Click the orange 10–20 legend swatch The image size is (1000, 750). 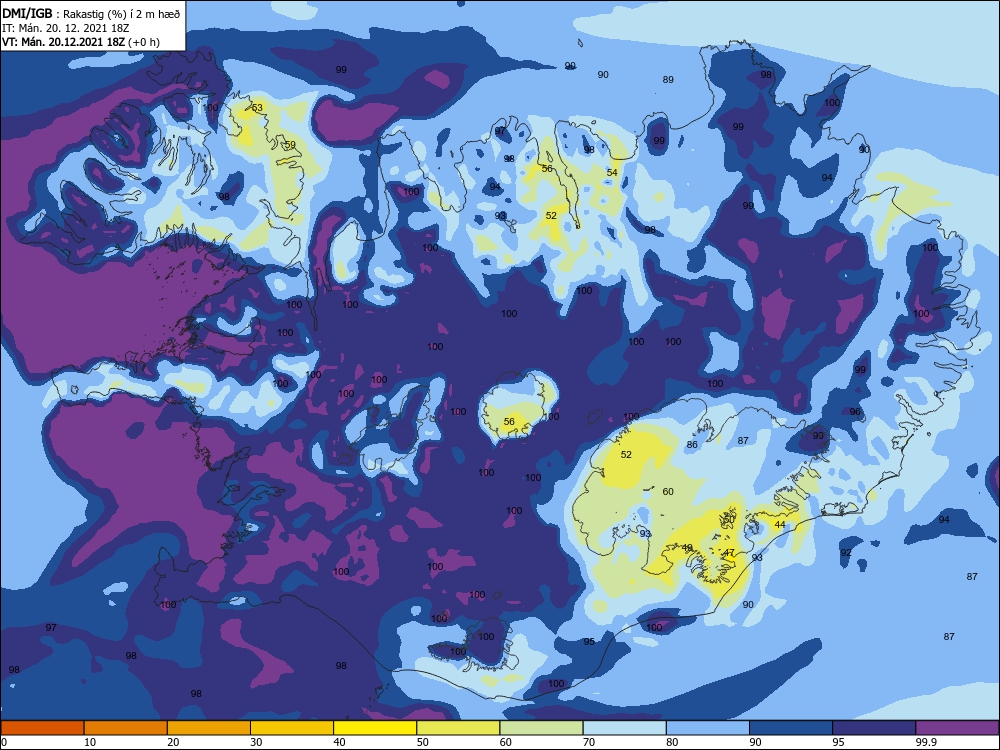point(126,728)
